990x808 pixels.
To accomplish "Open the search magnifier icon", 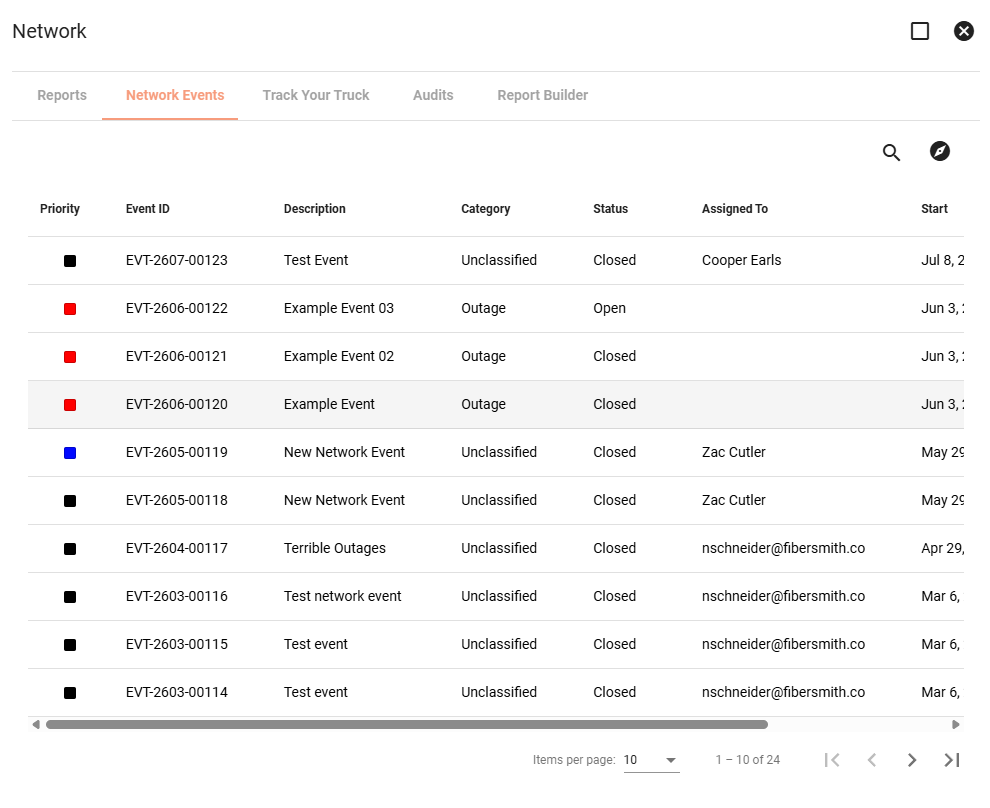I will tap(891, 152).
